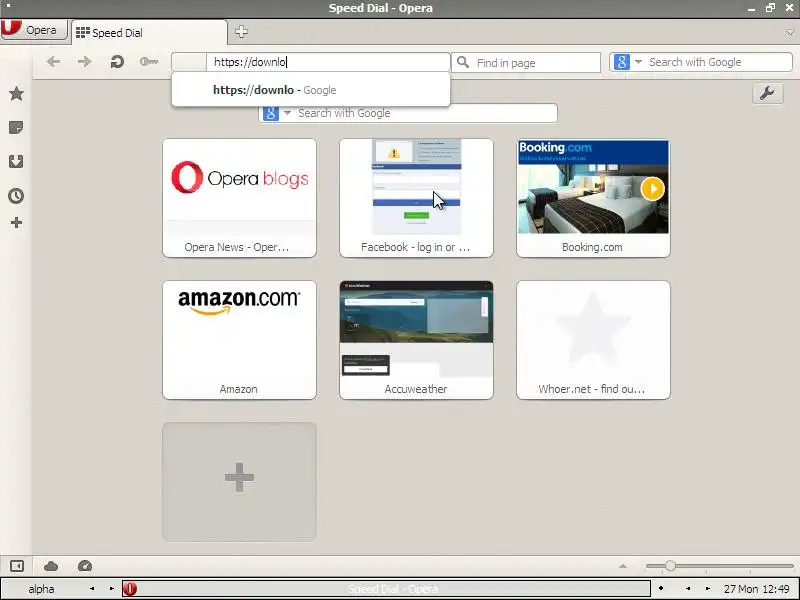The width and height of the screenshot is (800, 600).
Task: Expand the Speed Dial search engine dropdown arrow
Action: click(287, 113)
